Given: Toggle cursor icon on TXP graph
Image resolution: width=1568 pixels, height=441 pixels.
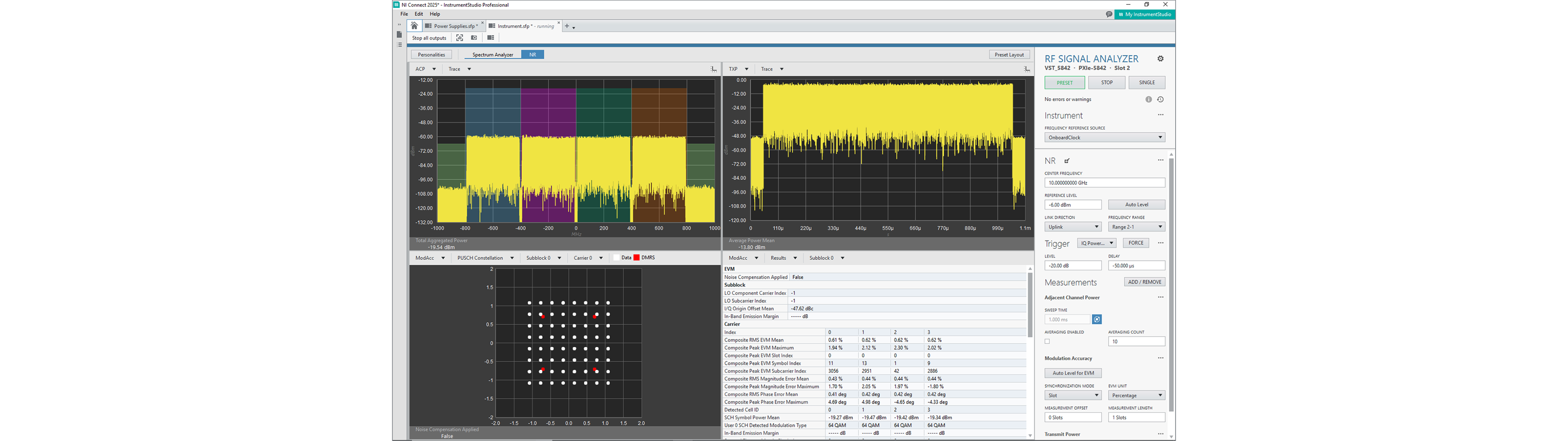Looking at the screenshot, I should 1027,69.
